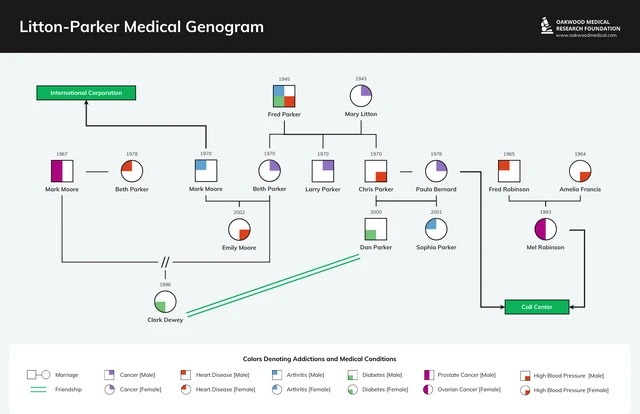Select the Sophia Parker name label
This screenshot has height=414, width=640.
pyautogui.click(x=436, y=247)
